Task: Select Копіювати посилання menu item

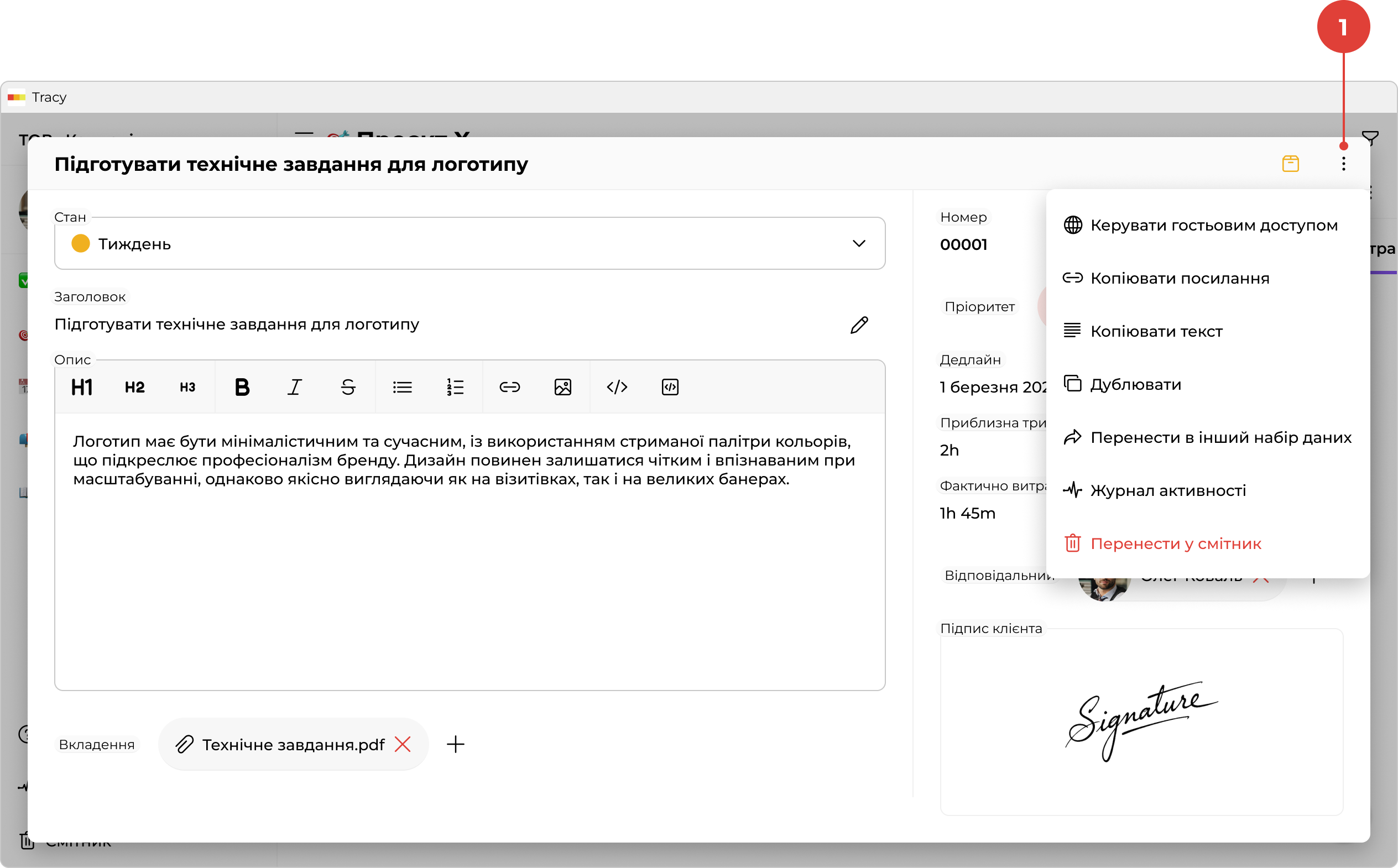Action: 1179,279
